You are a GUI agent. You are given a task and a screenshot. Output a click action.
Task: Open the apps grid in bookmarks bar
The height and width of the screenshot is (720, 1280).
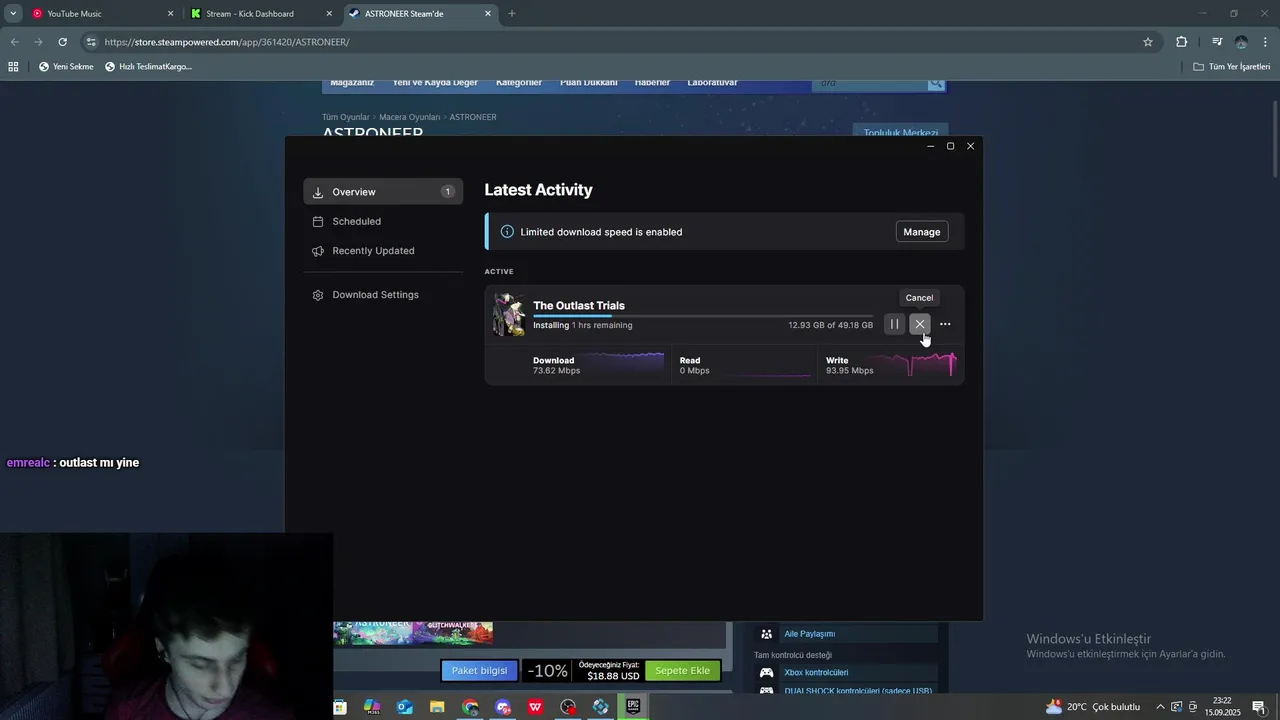click(x=13, y=67)
